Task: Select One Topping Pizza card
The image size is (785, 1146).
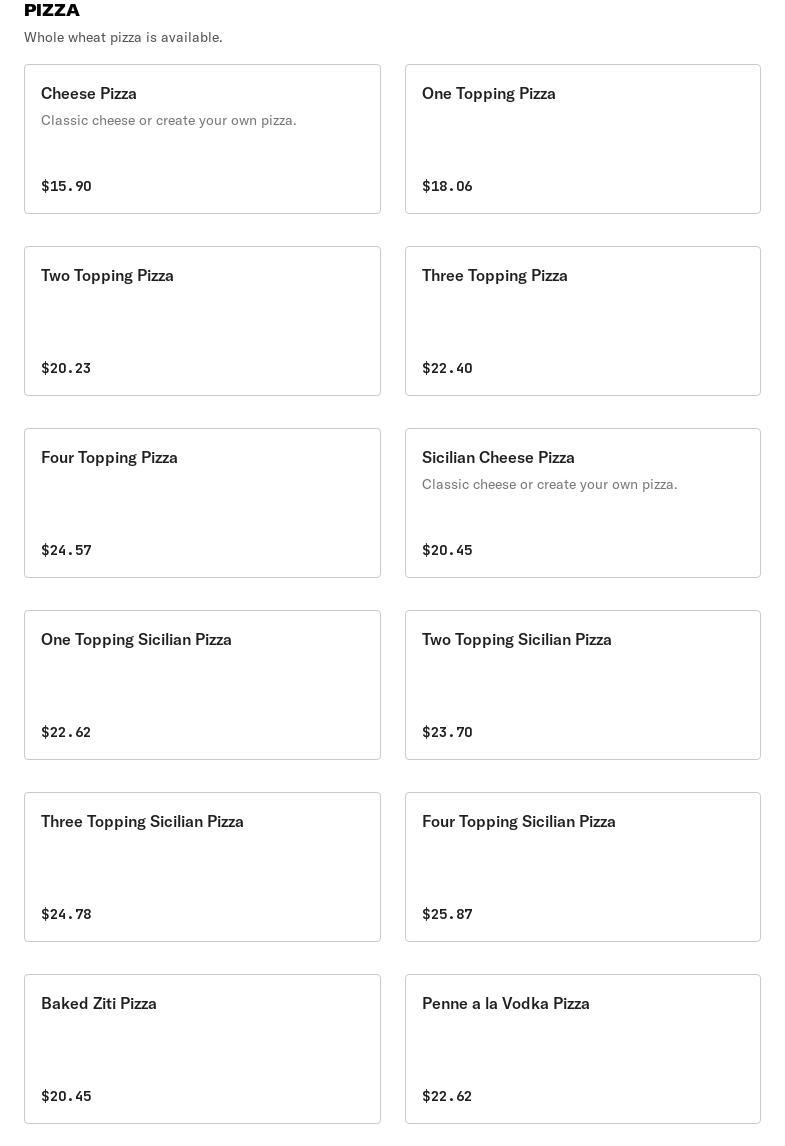Action: tap(582, 139)
